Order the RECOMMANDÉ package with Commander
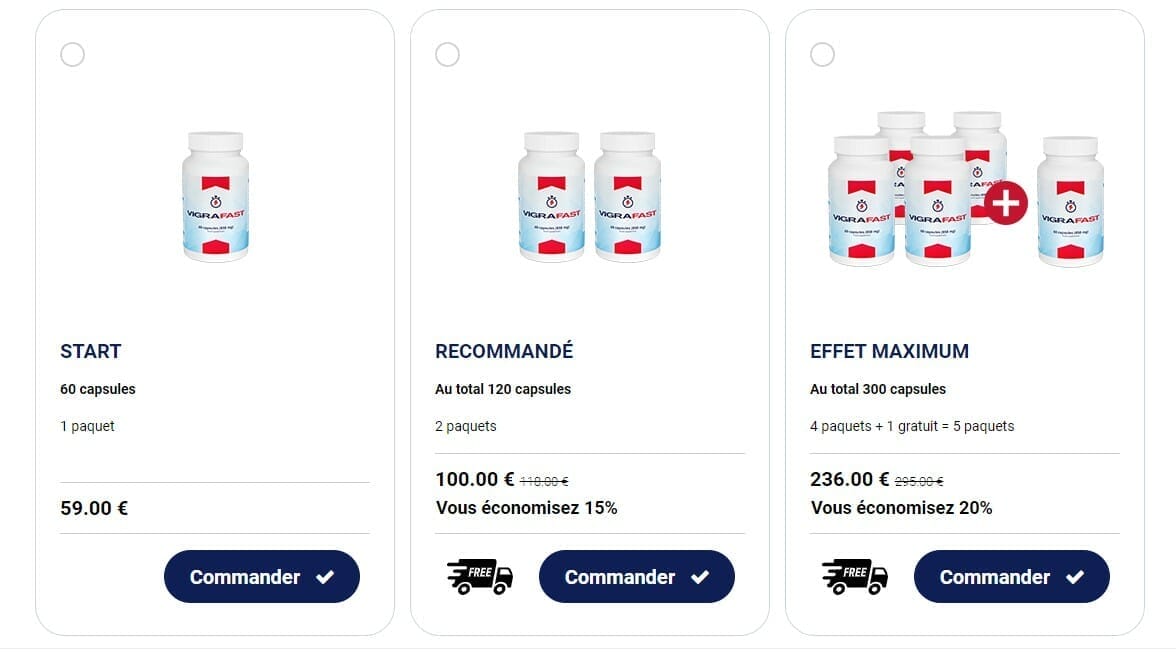 pyautogui.click(x=636, y=577)
